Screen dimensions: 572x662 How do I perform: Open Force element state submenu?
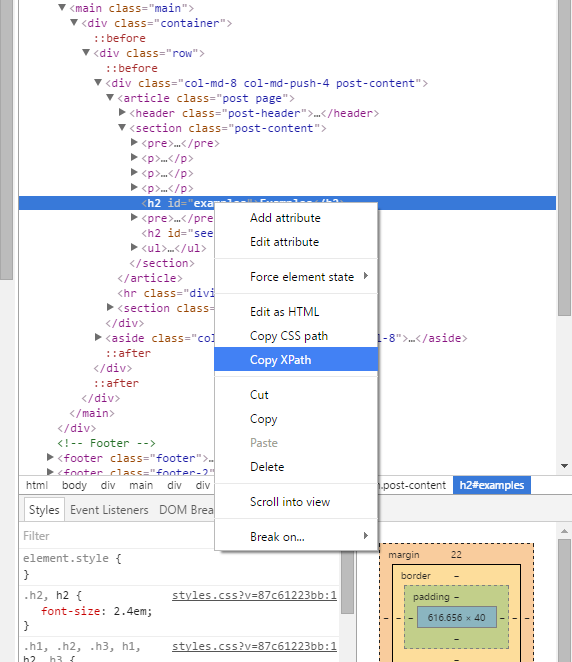(296, 277)
